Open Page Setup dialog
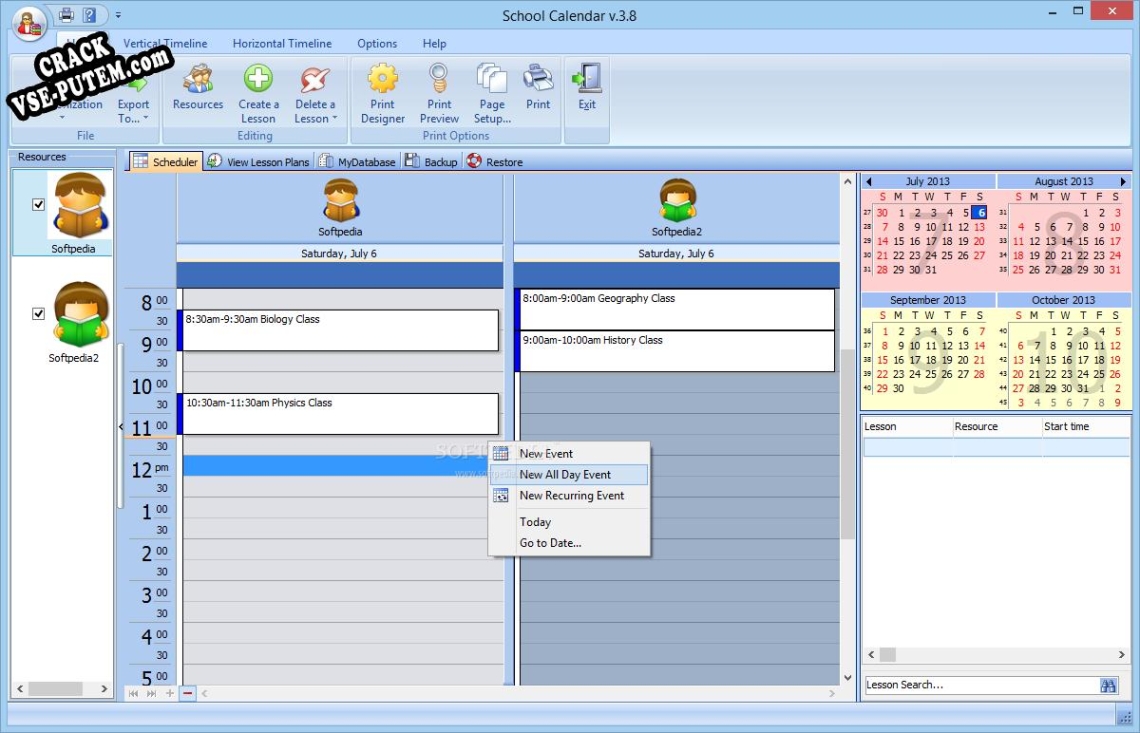Image resolution: width=1140 pixels, height=733 pixels. [x=492, y=80]
